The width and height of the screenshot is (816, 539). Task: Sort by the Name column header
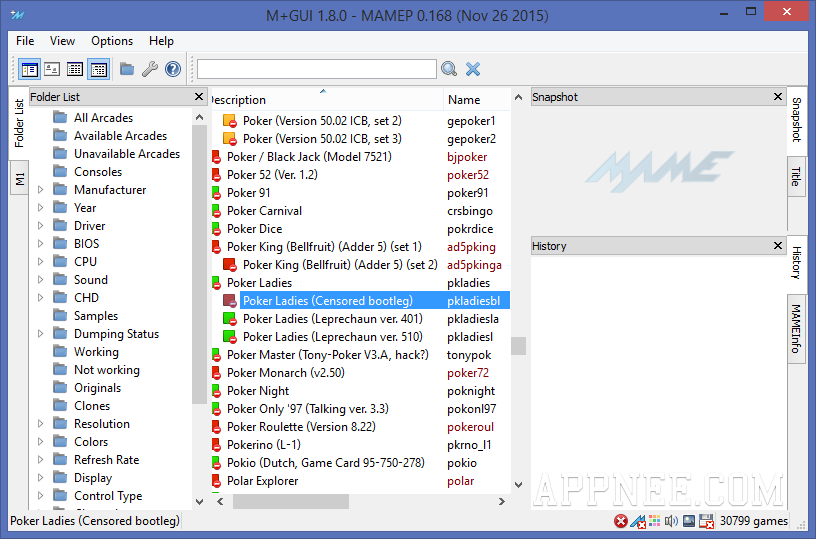point(477,100)
